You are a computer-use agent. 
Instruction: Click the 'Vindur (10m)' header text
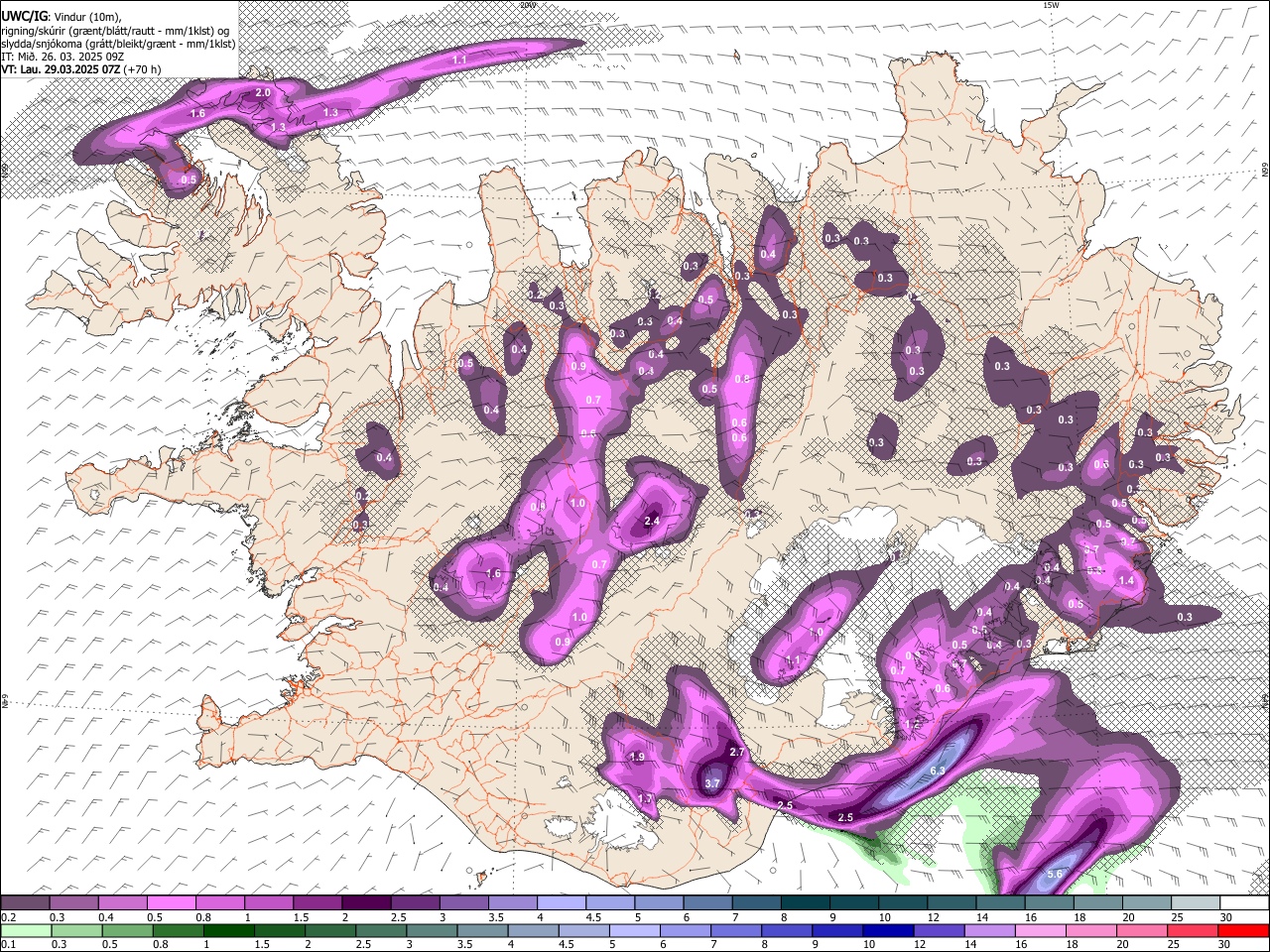(x=88, y=16)
